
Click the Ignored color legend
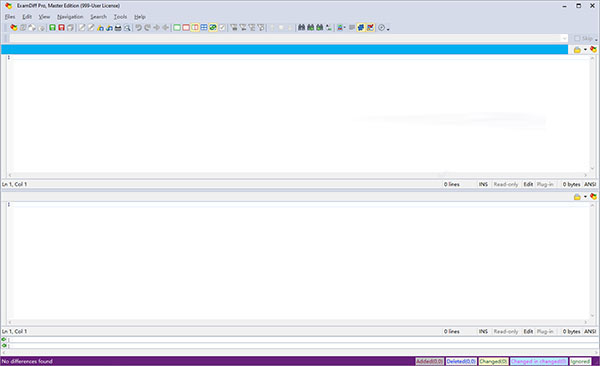[580, 361]
